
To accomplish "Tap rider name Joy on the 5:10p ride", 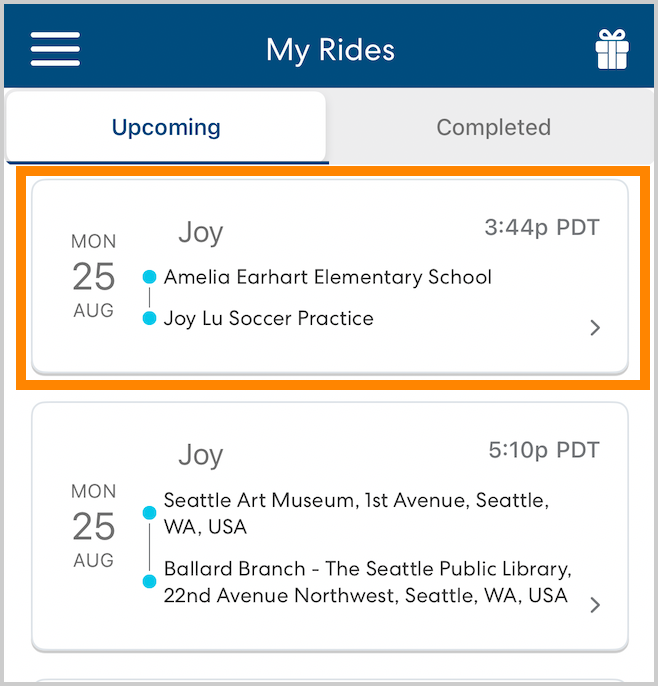I will pos(200,455).
